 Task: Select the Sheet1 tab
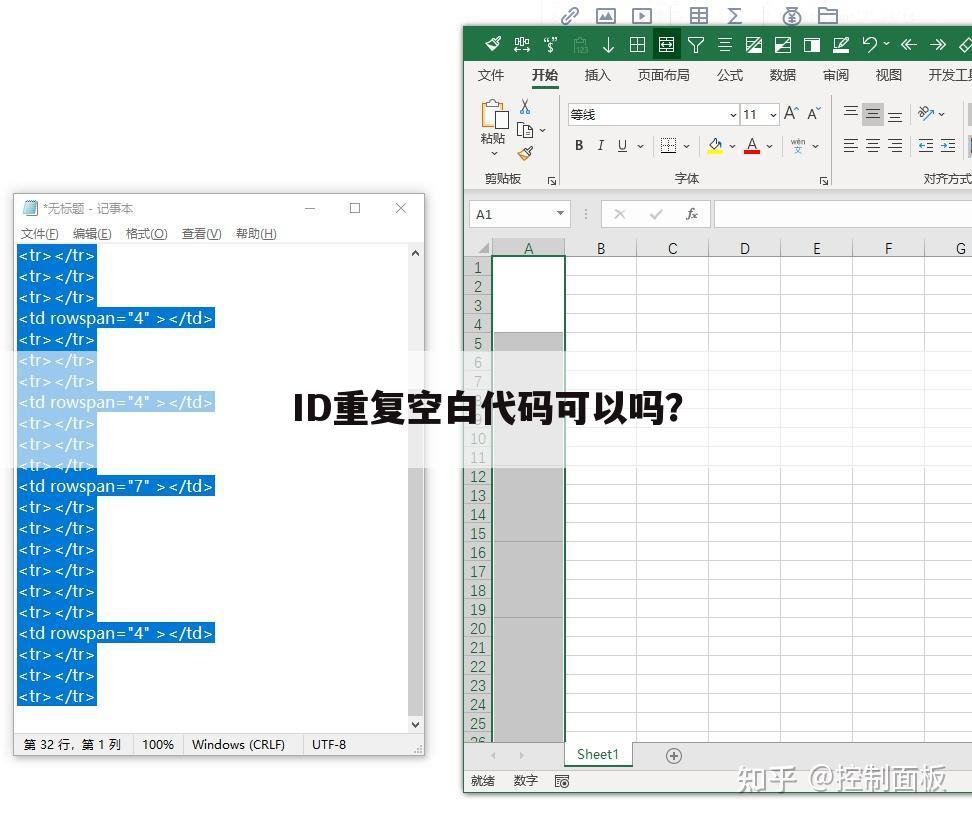(x=598, y=755)
